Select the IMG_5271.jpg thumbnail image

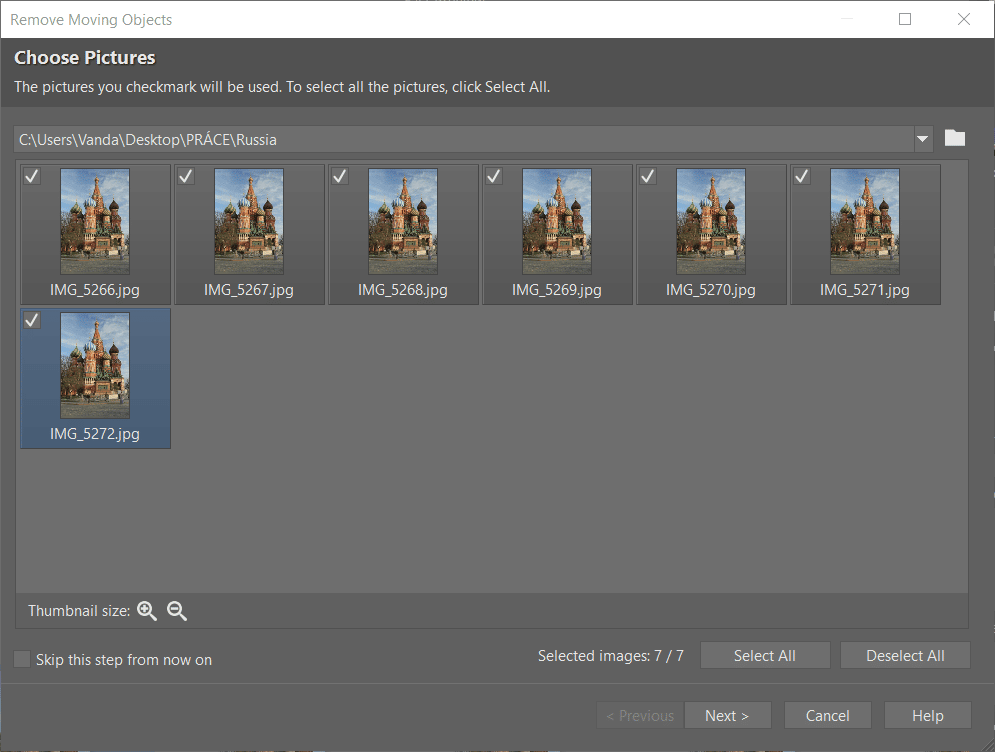click(x=865, y=221)
